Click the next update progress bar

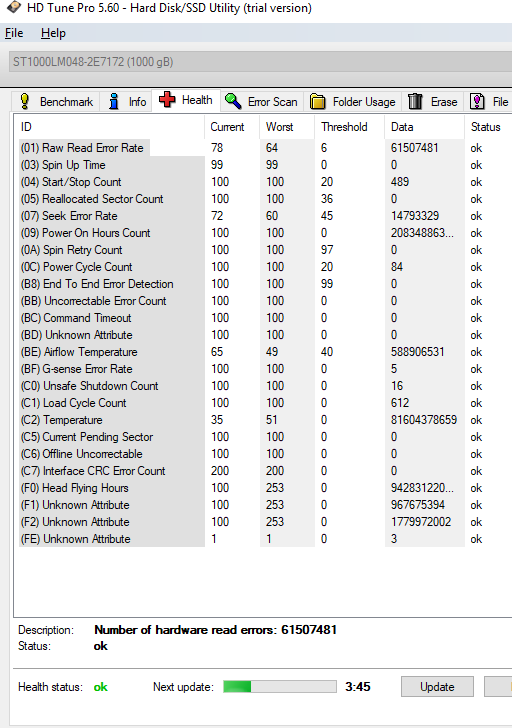pyautogui.click(x=280, y=687)
